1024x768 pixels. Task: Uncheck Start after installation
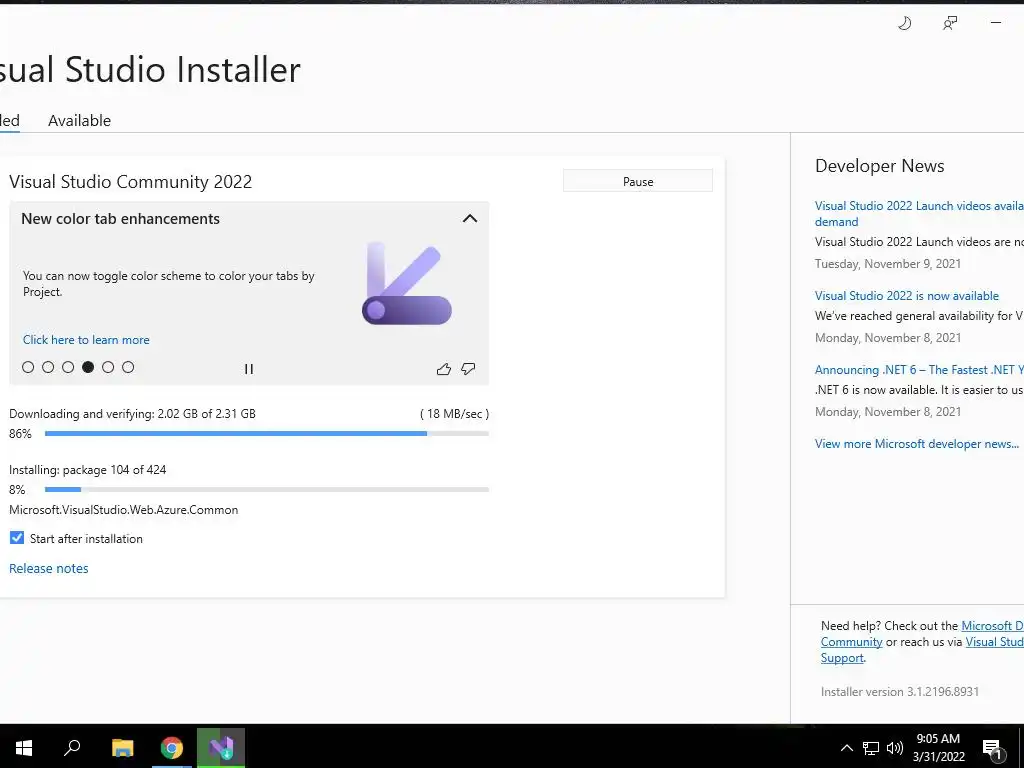(x=17, y=538)
